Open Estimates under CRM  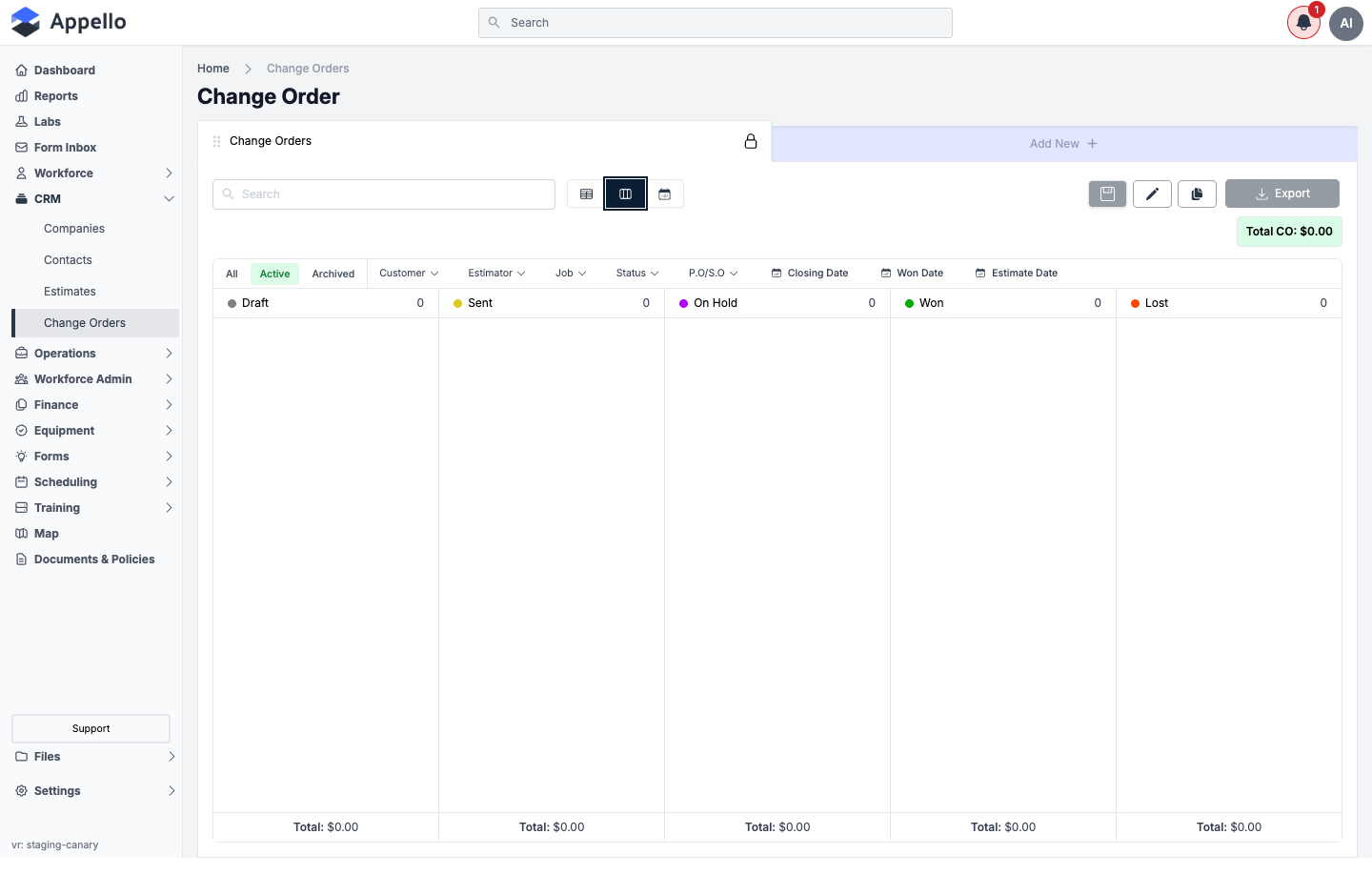click(x=70, y=292)
